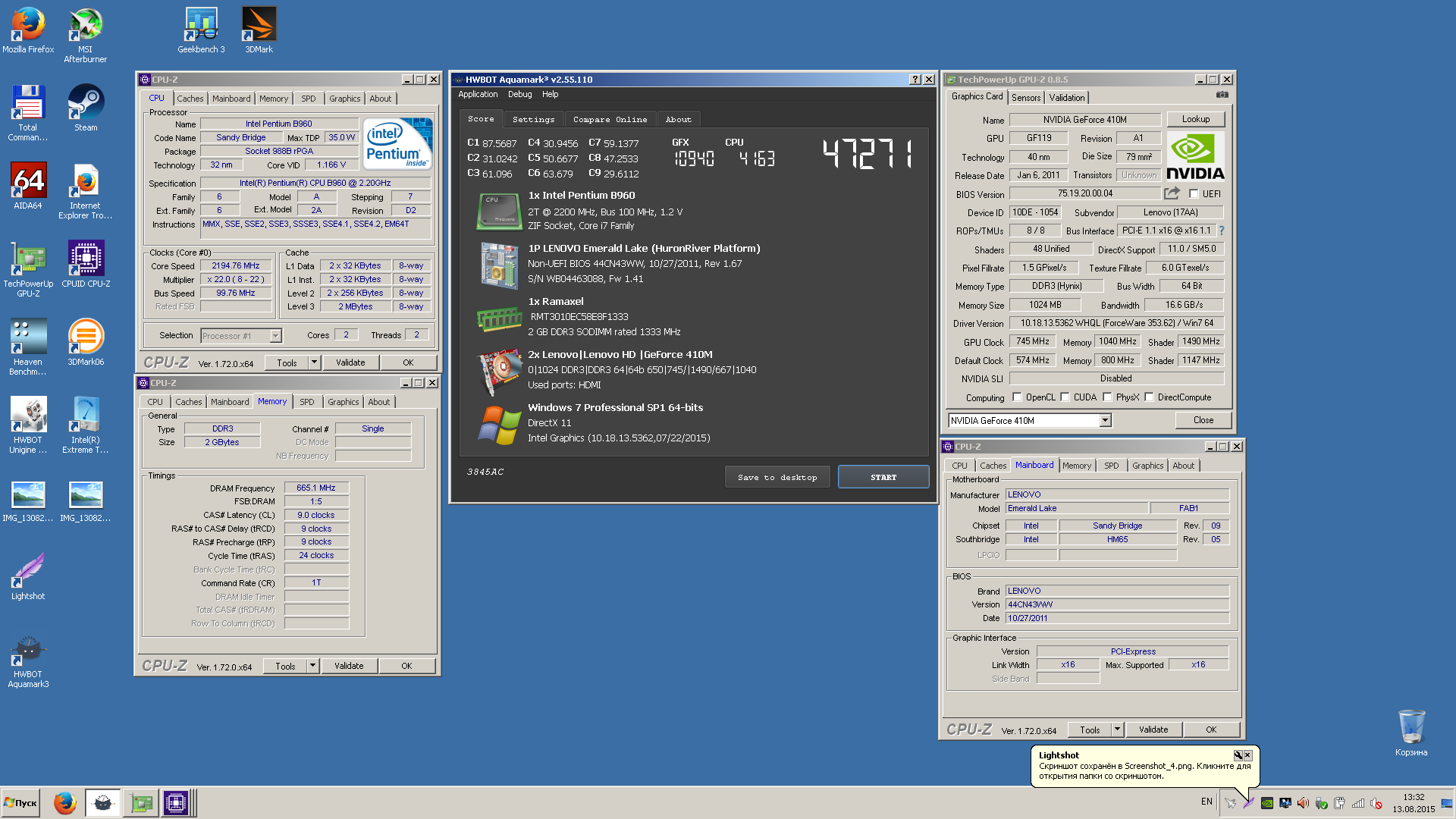Switch to GPU-Z taskbar button
The height and width of the screenshot is (819, 1456).
[140, 803]
